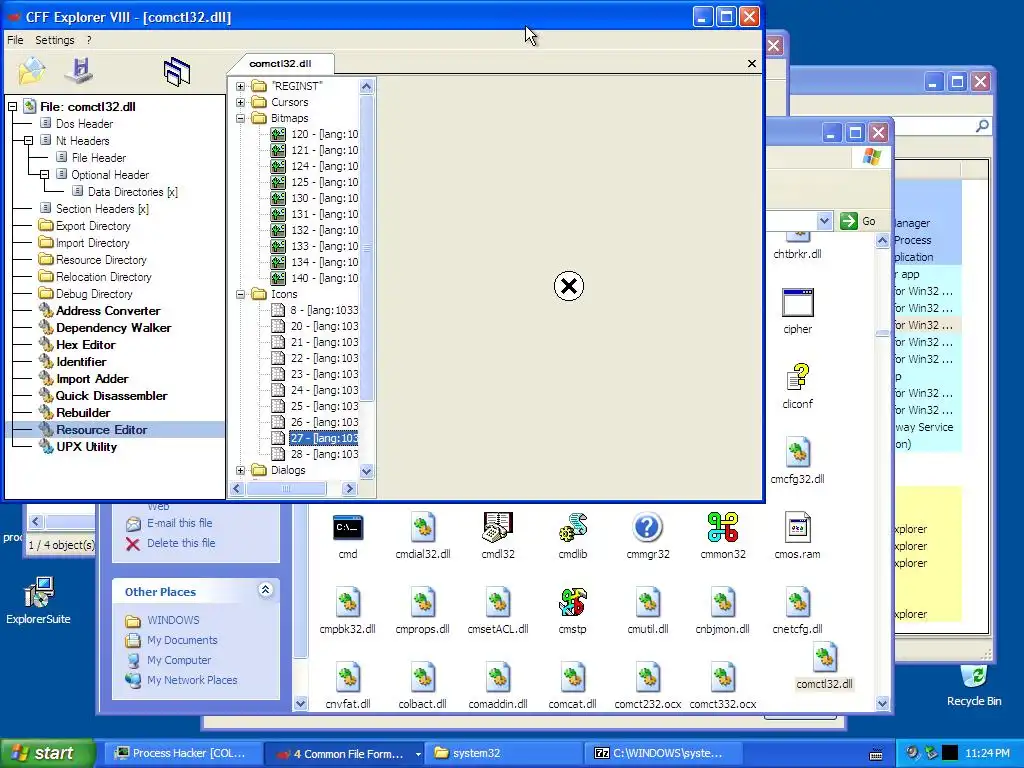Open the File Header node

point(99,157)
